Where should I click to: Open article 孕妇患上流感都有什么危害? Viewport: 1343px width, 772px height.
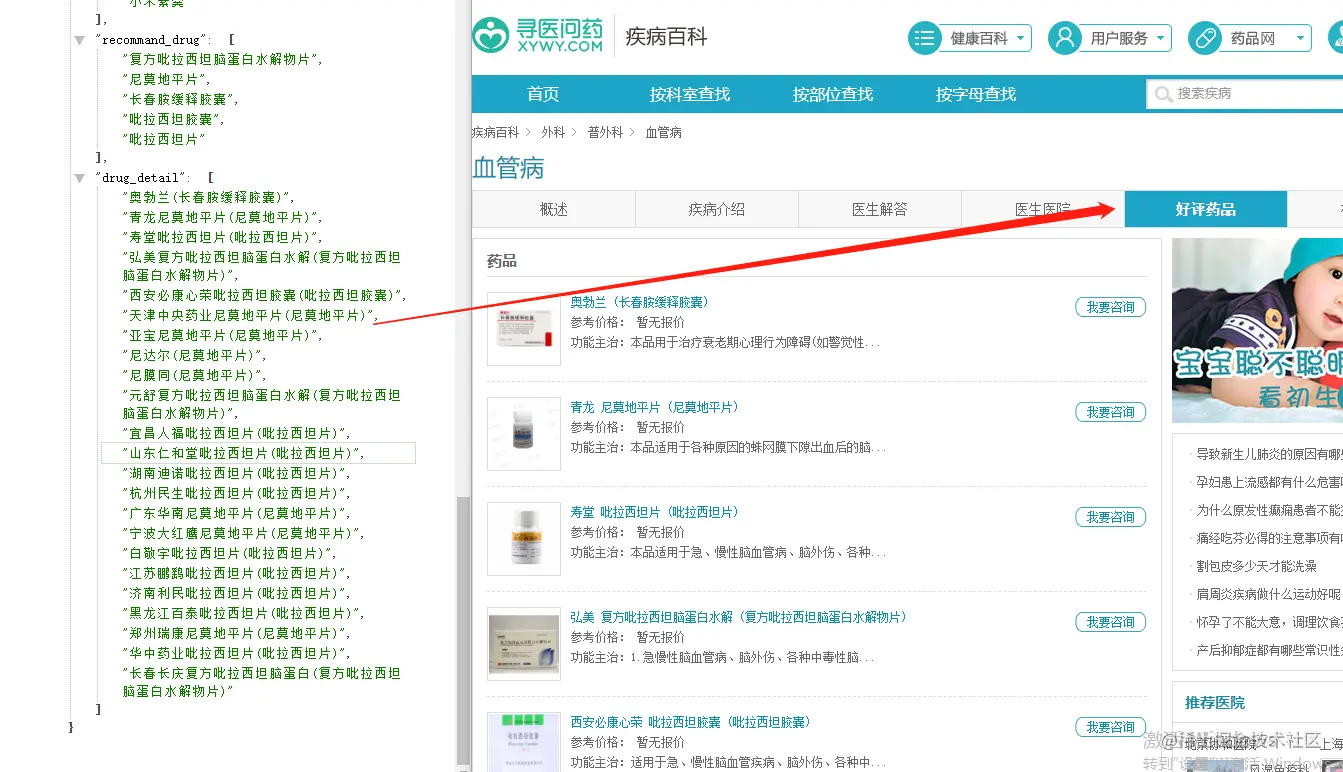(1269, 482)
